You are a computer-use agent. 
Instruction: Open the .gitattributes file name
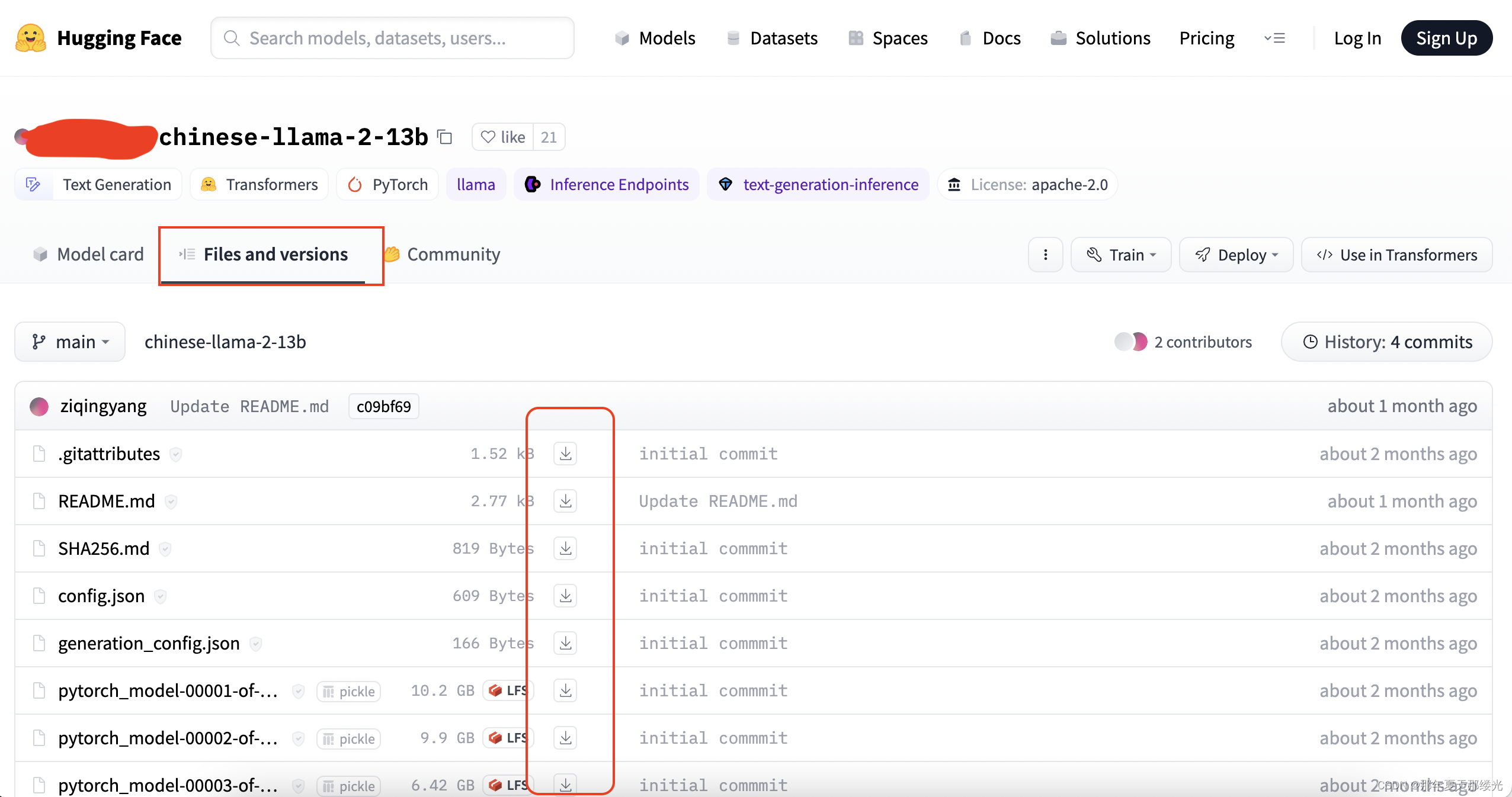[x=109, y=454]
